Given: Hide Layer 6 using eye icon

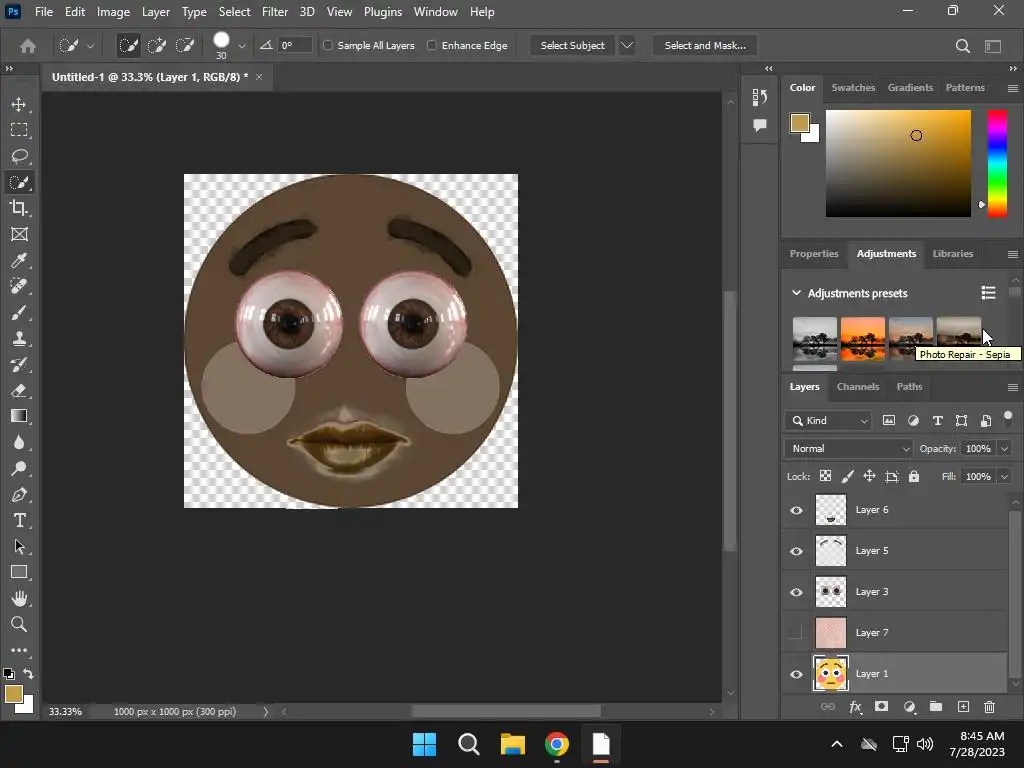Looking at the screenshot, I should (x=796, y=510).
